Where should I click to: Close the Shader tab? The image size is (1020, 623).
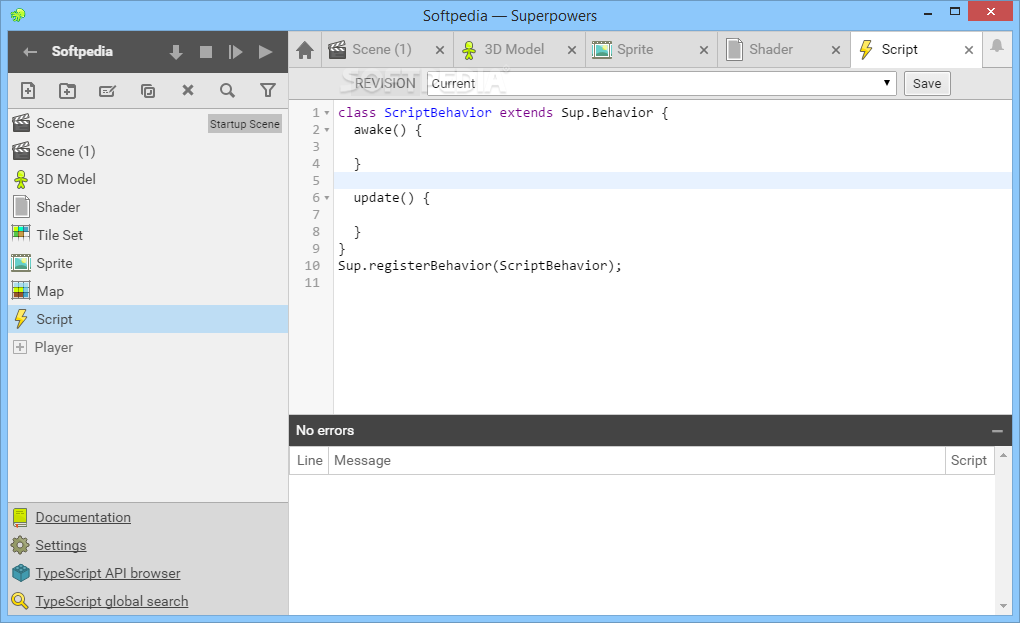point(836,50)
